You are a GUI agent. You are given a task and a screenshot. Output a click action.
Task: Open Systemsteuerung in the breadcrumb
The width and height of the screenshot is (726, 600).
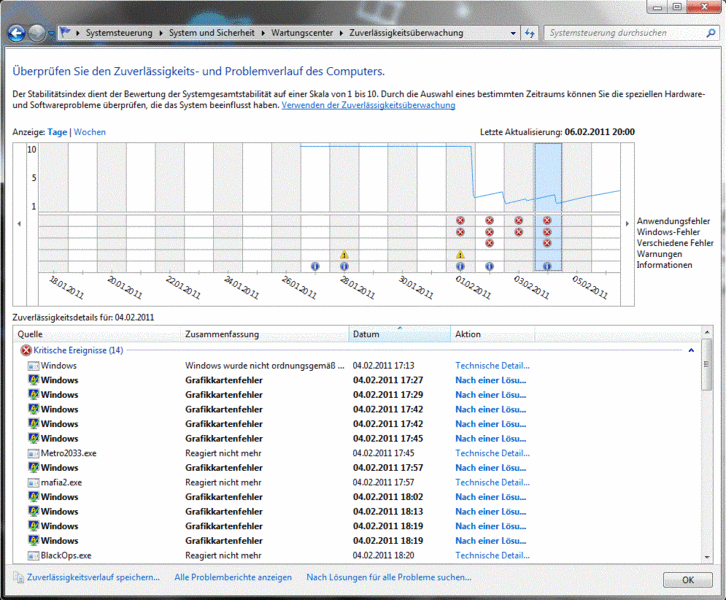(119, 33)
